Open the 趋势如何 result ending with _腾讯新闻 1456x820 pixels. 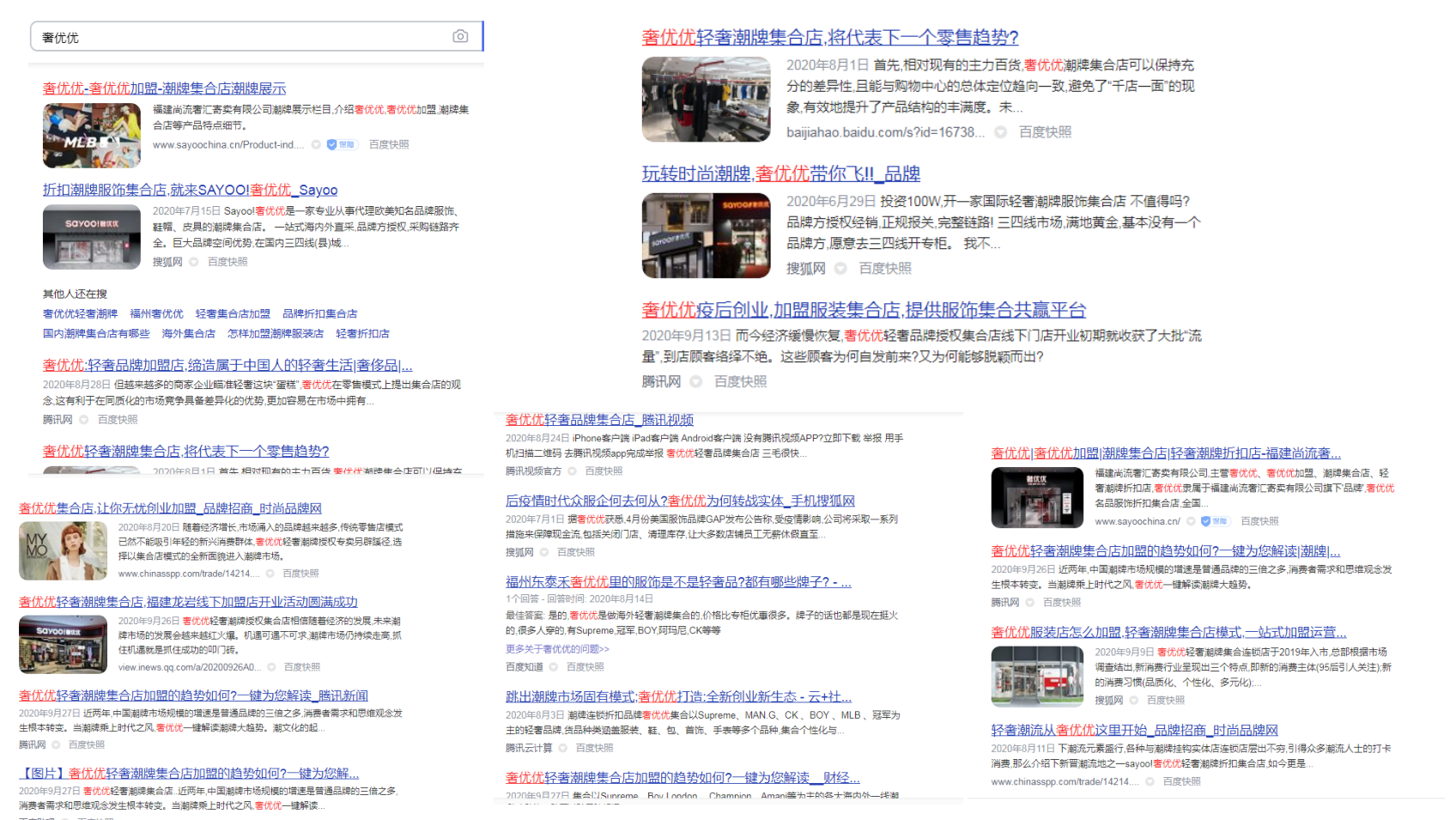[193, 695]
